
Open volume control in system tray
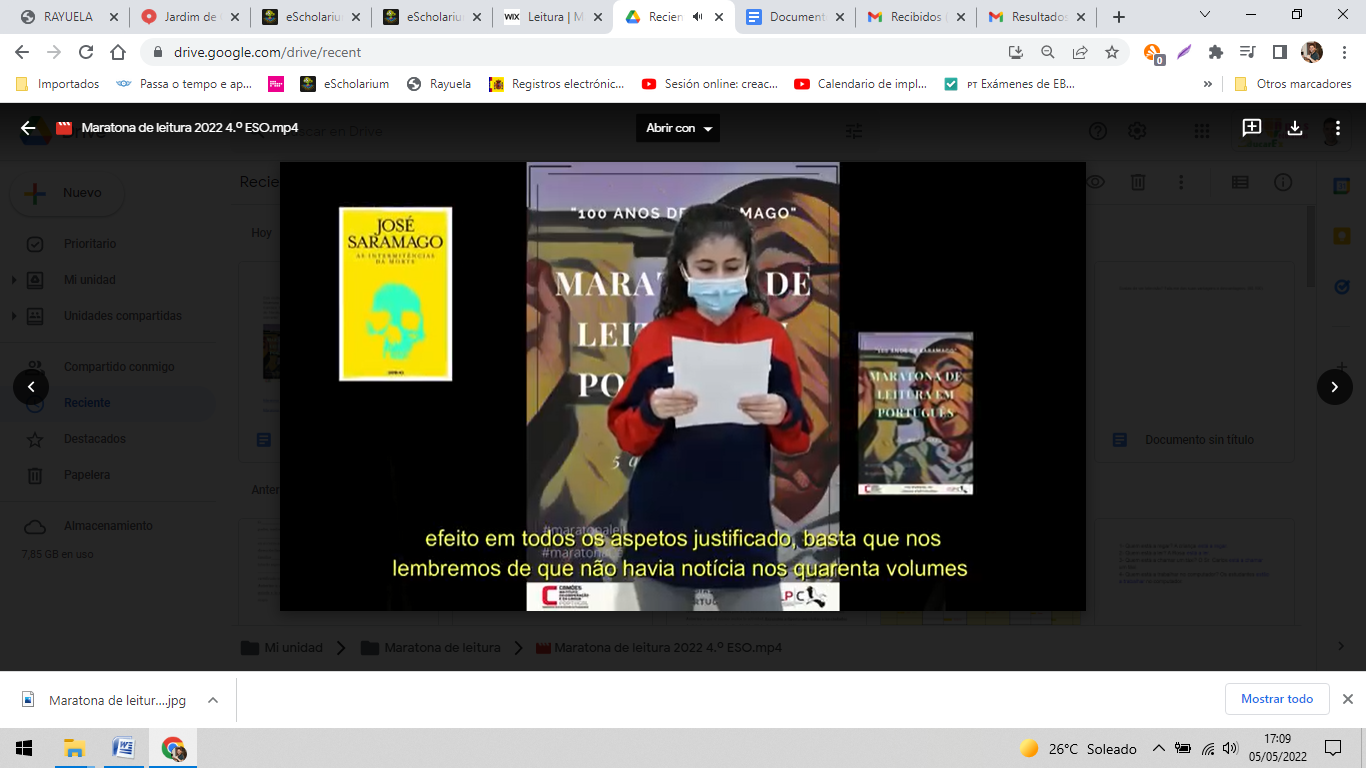point(1230,748)
